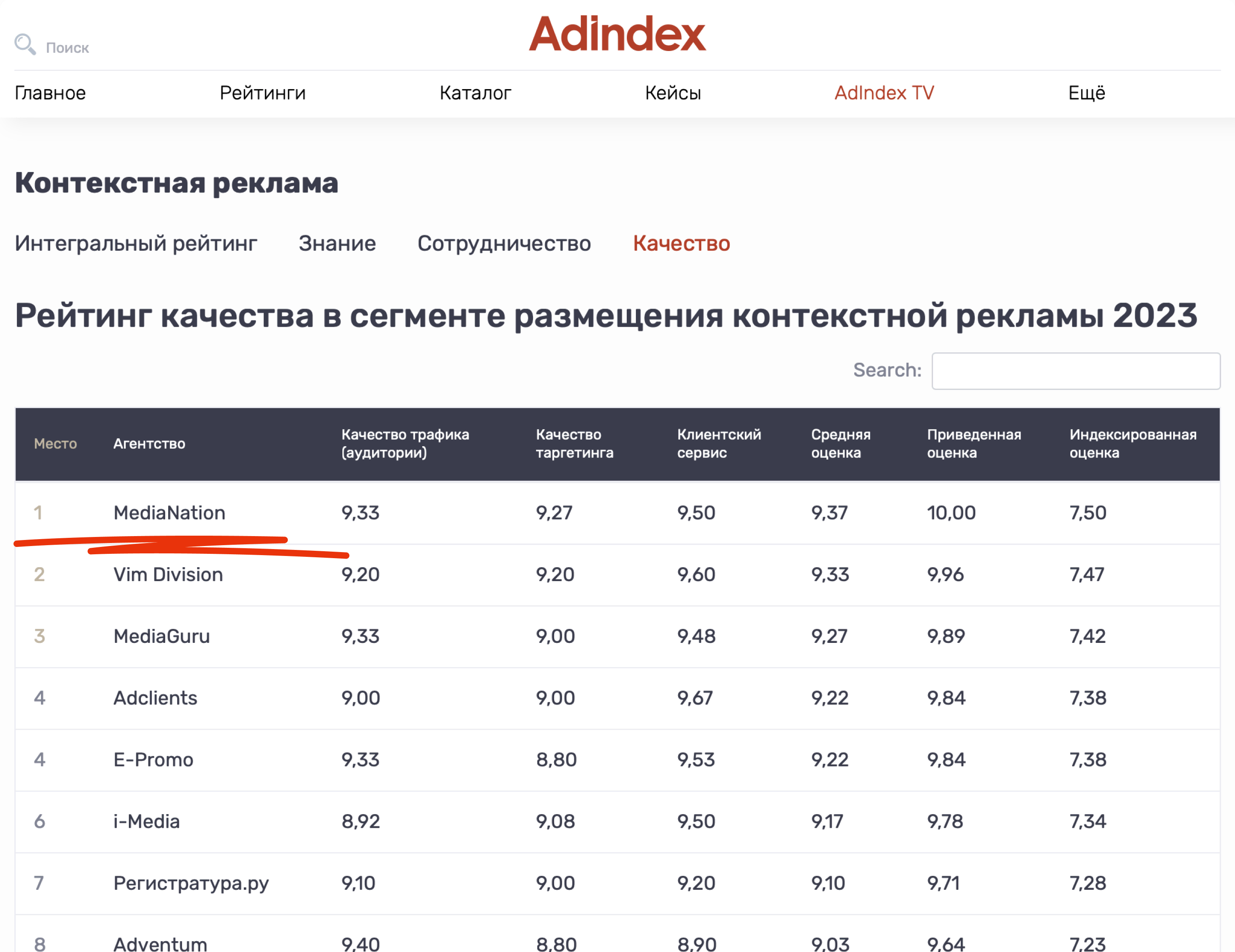Open the Каталог menu item
This screenshot has width=1235, height=952.
coord(475,93)
